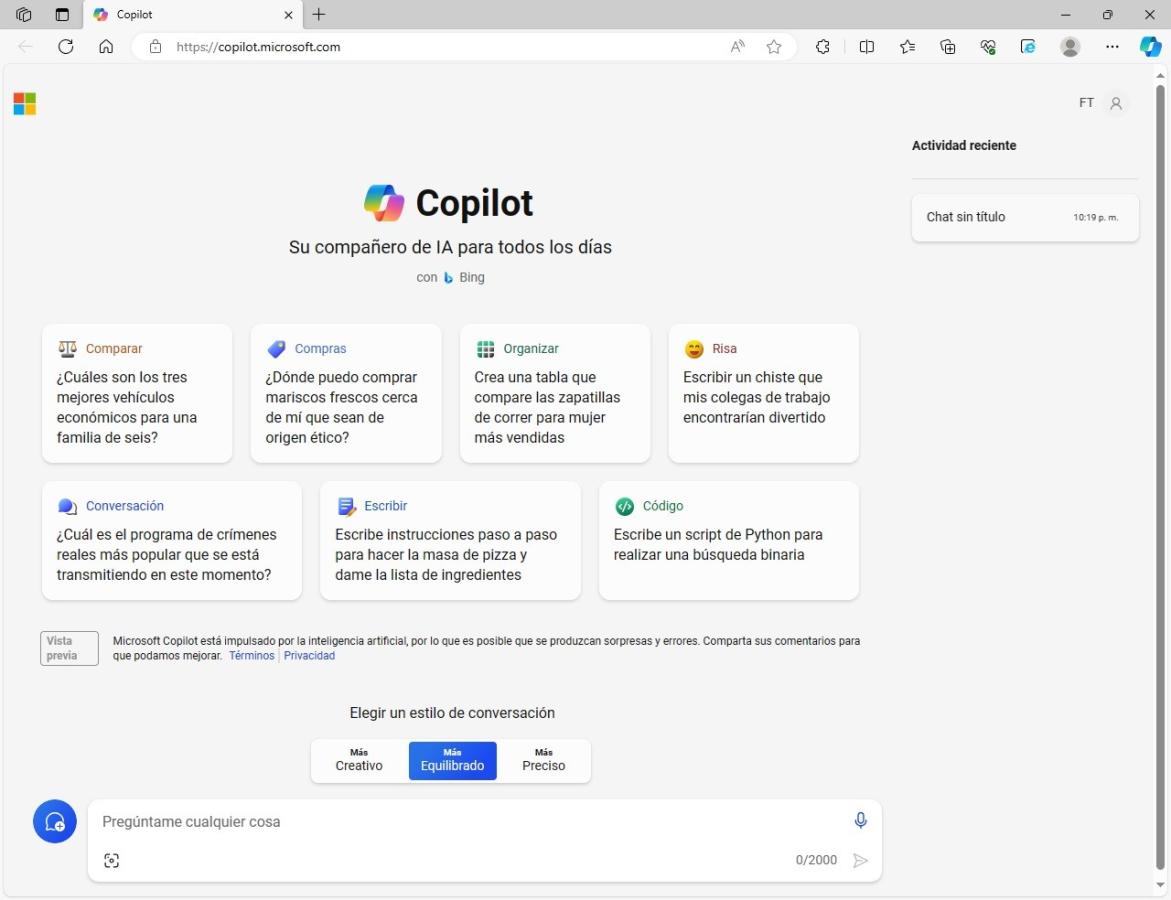
Task: Select Más Equilibrado conversation style
Action: click(452, 761)
